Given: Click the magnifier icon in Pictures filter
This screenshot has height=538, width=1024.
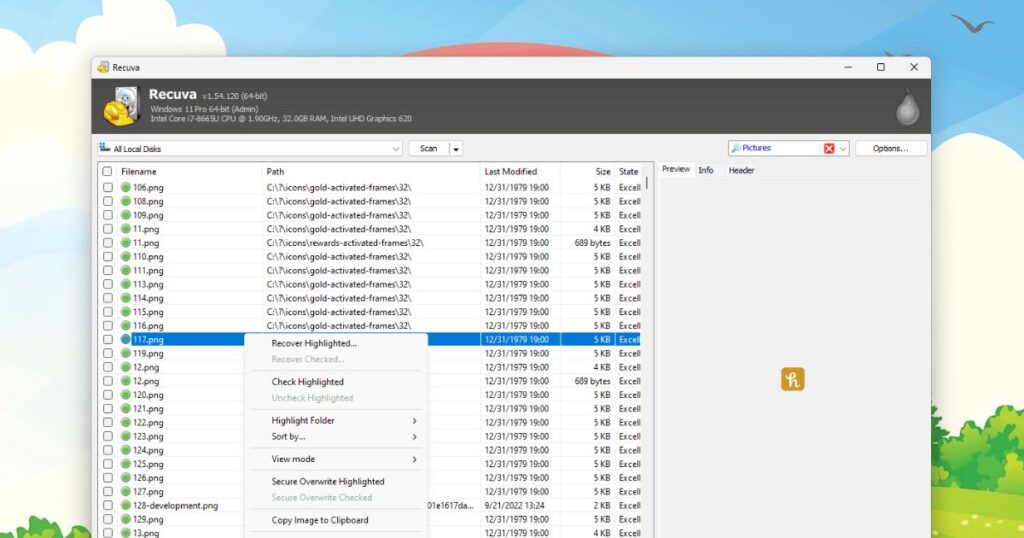Looking at the screenshot, I should pyautogui.click(x=736, y=148).
